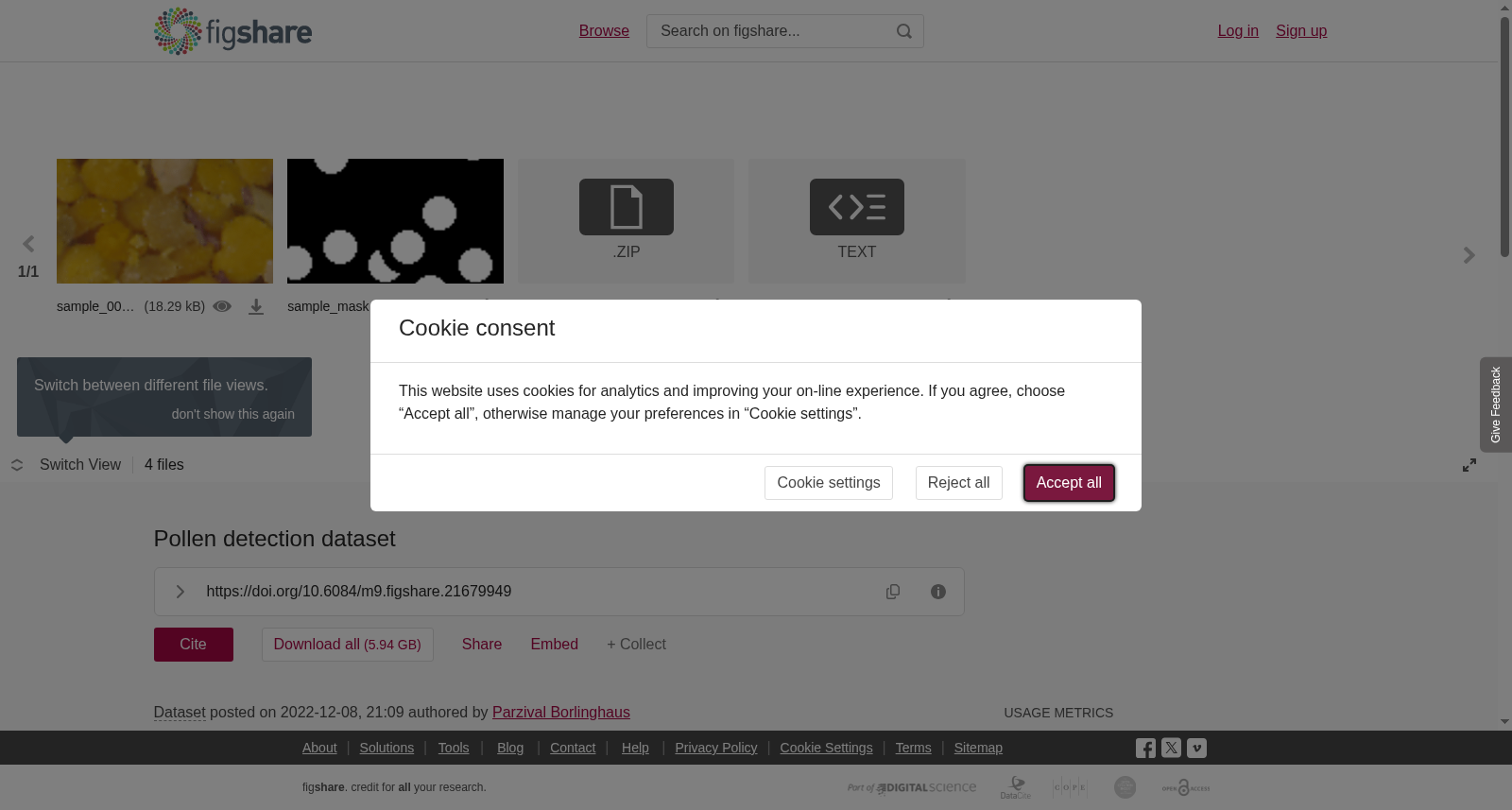Open Solutions footer link
This screenshot has height=810, width=1512.
tap(387, 748)
